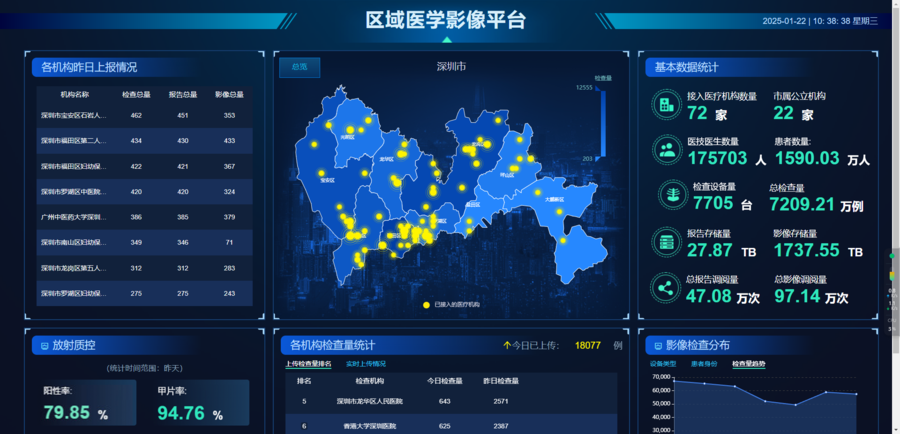Select the 设备类型 tab
The height and width of the screenshot is (434, 900).
click(663, 364)
